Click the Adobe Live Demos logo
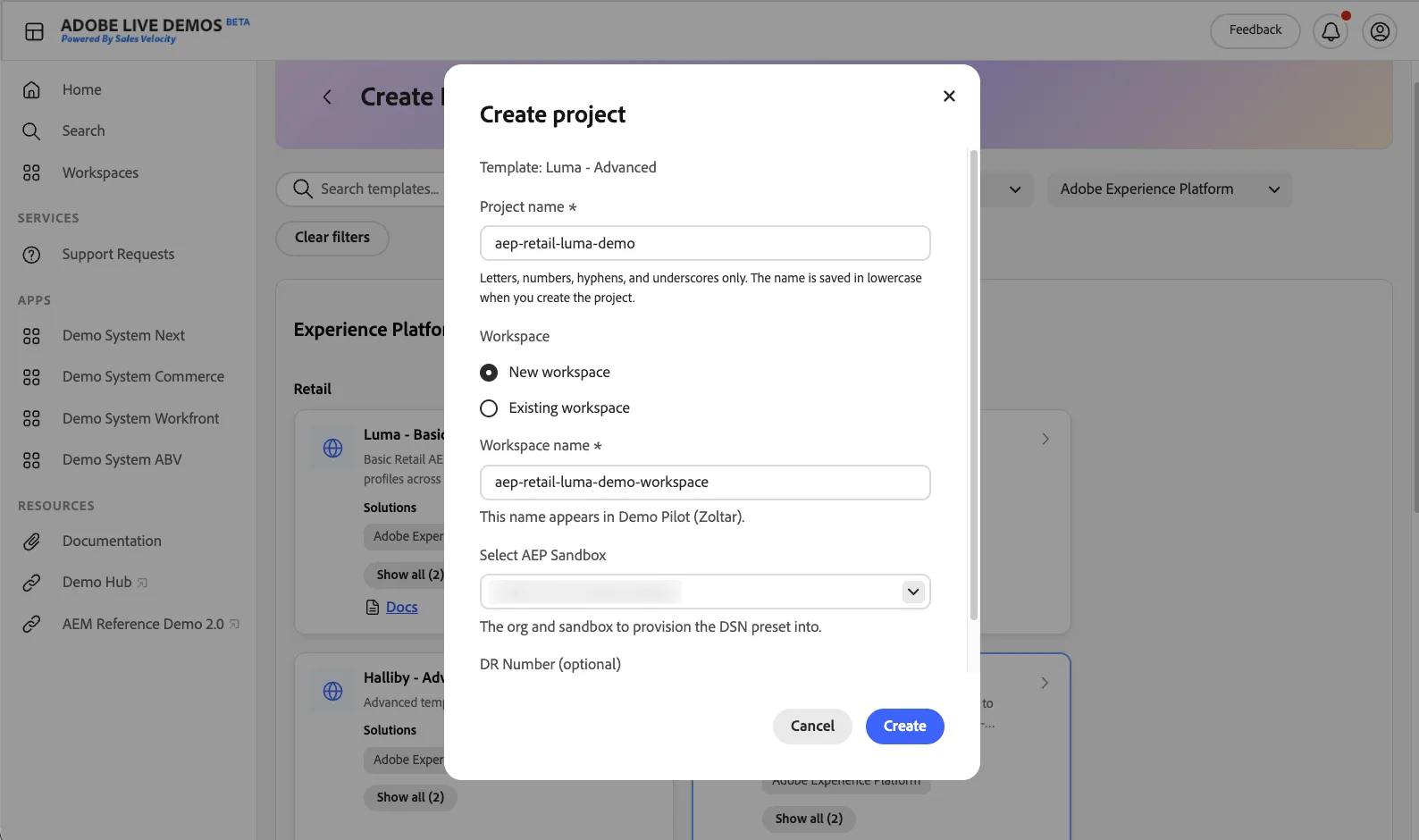The image size is (1419, 840). tap(155, 30)
